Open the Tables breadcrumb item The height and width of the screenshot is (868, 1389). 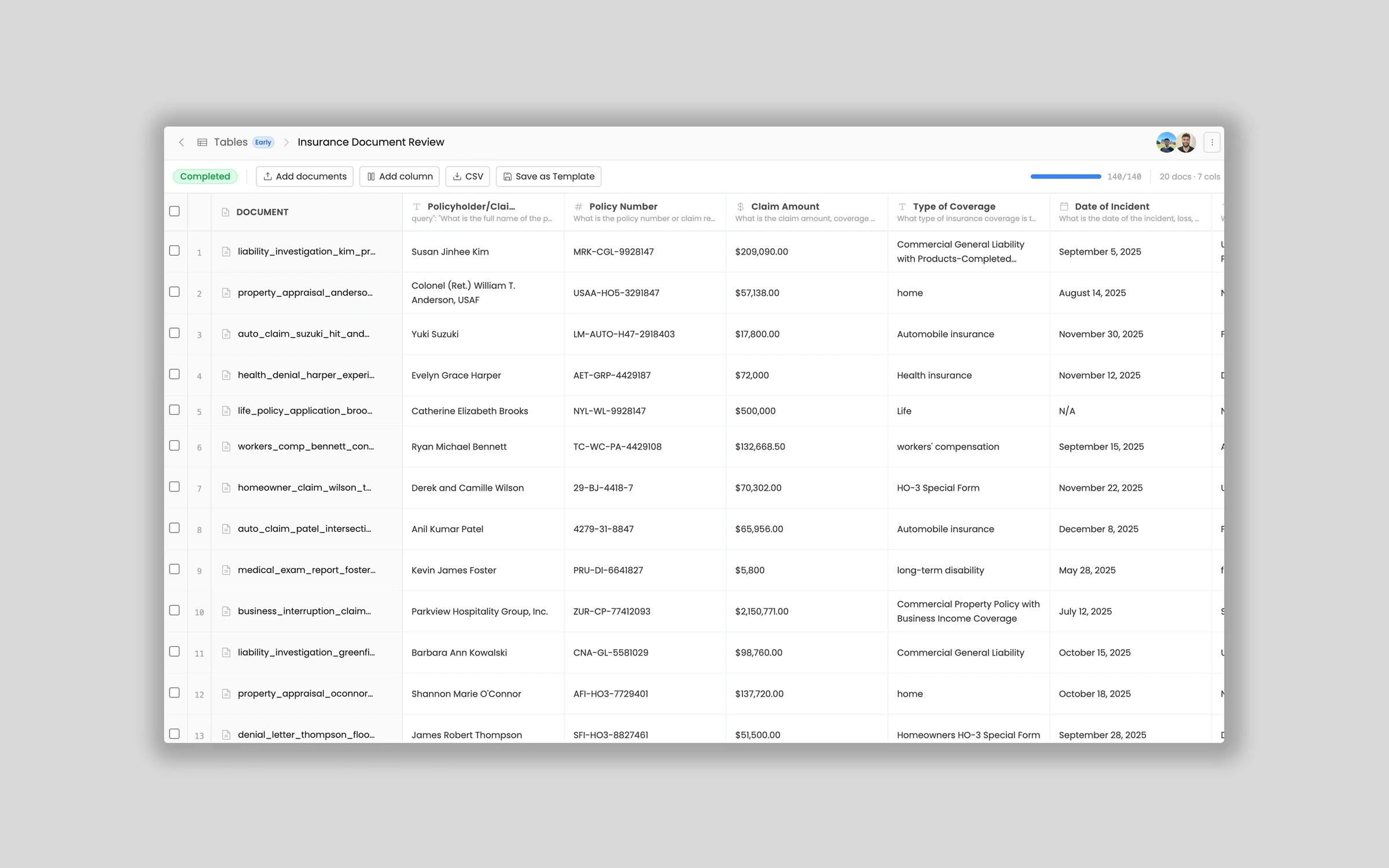click(230, 142)
